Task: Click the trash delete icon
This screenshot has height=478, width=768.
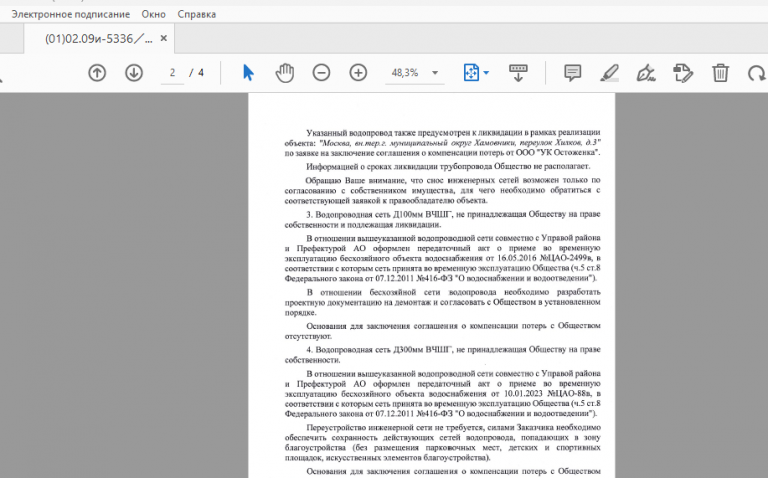Action: 720,73
